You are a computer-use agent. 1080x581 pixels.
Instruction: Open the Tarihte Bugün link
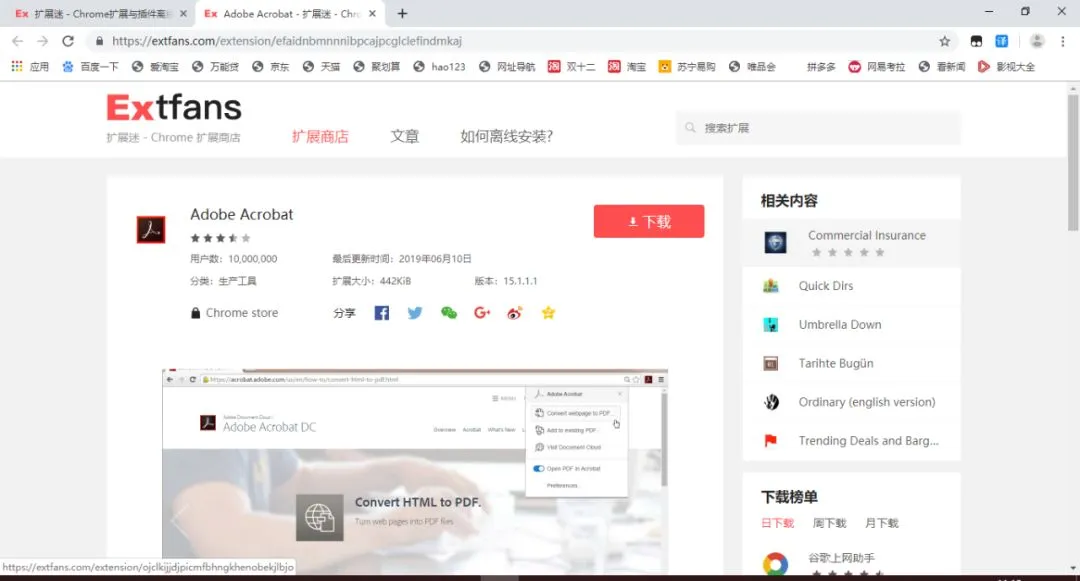click(x=835, y=363)
